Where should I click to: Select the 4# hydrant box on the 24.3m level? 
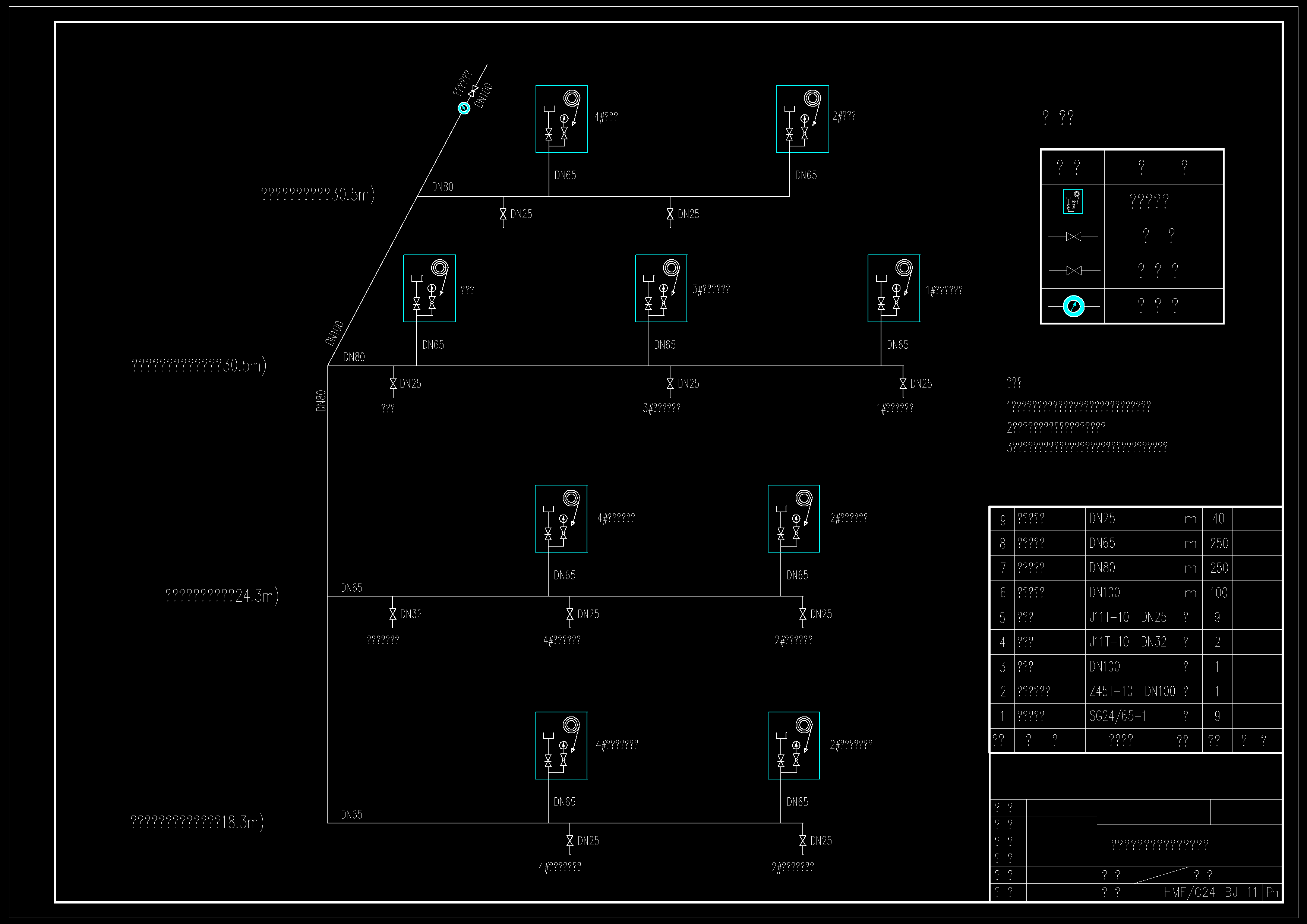[x=561, y=518]
